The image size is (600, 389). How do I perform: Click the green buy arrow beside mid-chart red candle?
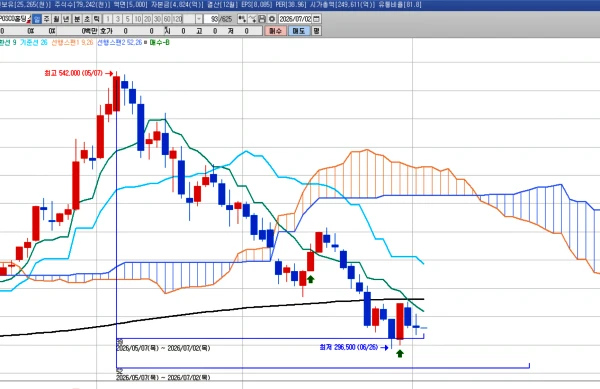[x=311, y=279]
